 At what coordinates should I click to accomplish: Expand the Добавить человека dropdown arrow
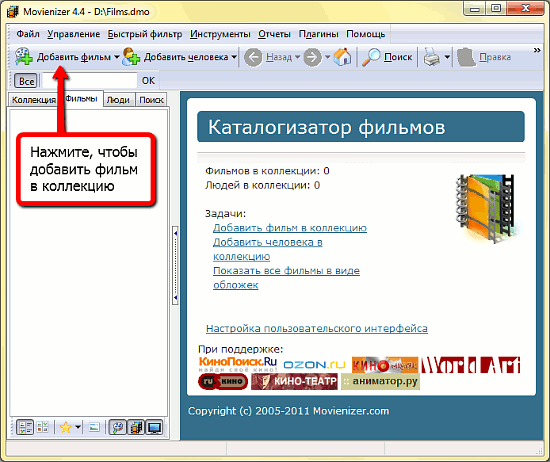click(234, 57)
